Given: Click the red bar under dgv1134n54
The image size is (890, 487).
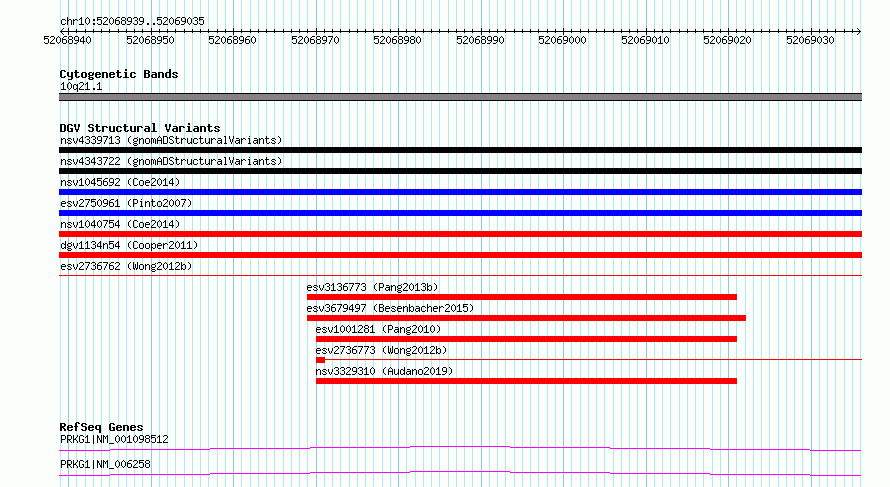Looking at the screenshot, I should point(460,255).
